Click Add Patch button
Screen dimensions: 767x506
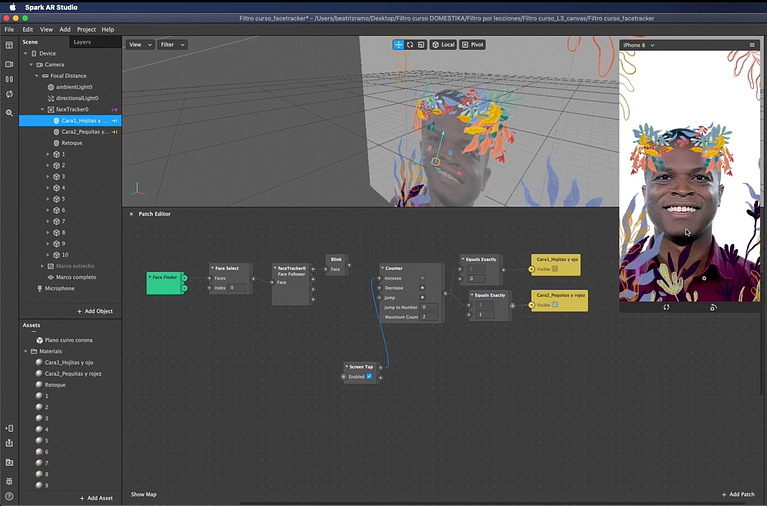pyautogui.click(x=738, y=494)
